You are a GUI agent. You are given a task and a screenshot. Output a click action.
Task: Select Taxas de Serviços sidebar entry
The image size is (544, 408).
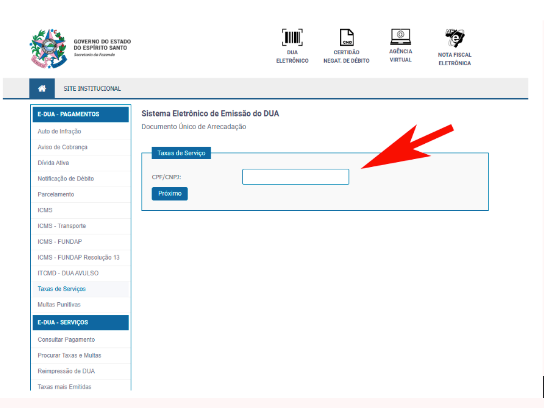coord(61,289)
